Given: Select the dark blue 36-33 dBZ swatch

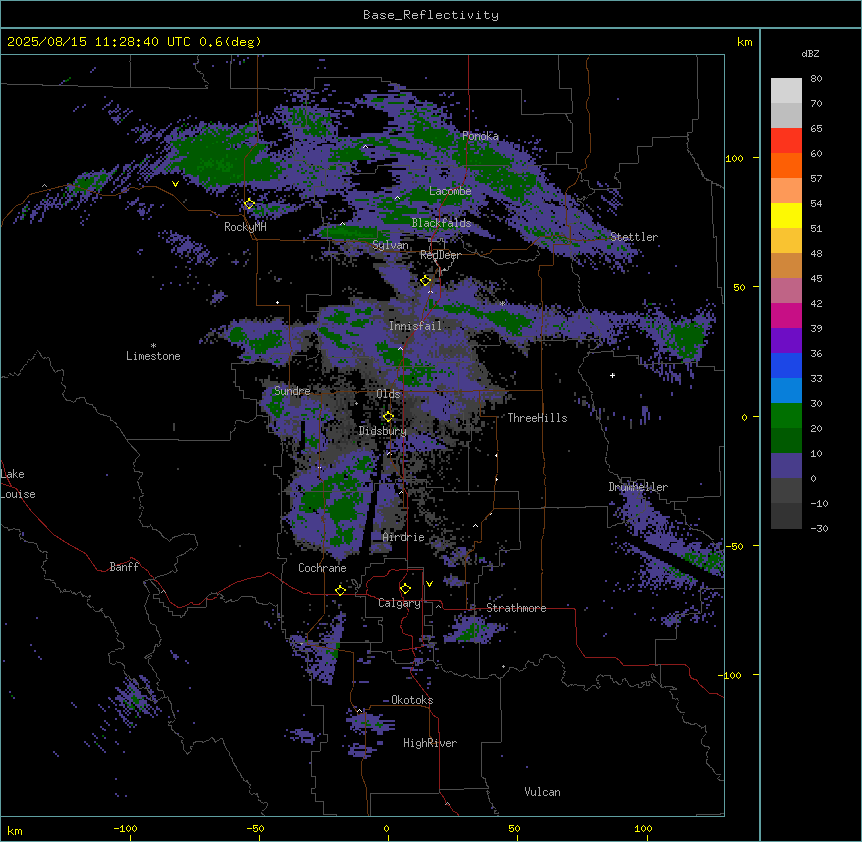Looking at the screenshot, I should click(x=786, y=365).
